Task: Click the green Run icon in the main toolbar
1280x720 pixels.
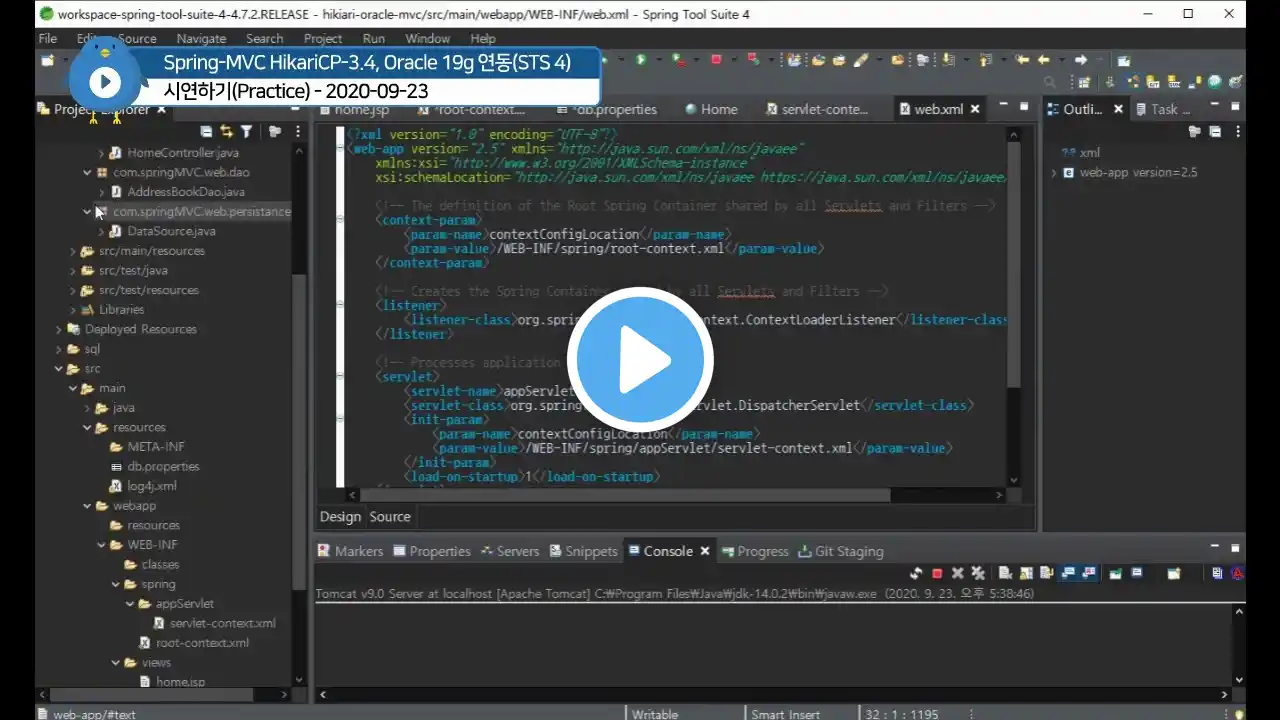Action: 640,60
